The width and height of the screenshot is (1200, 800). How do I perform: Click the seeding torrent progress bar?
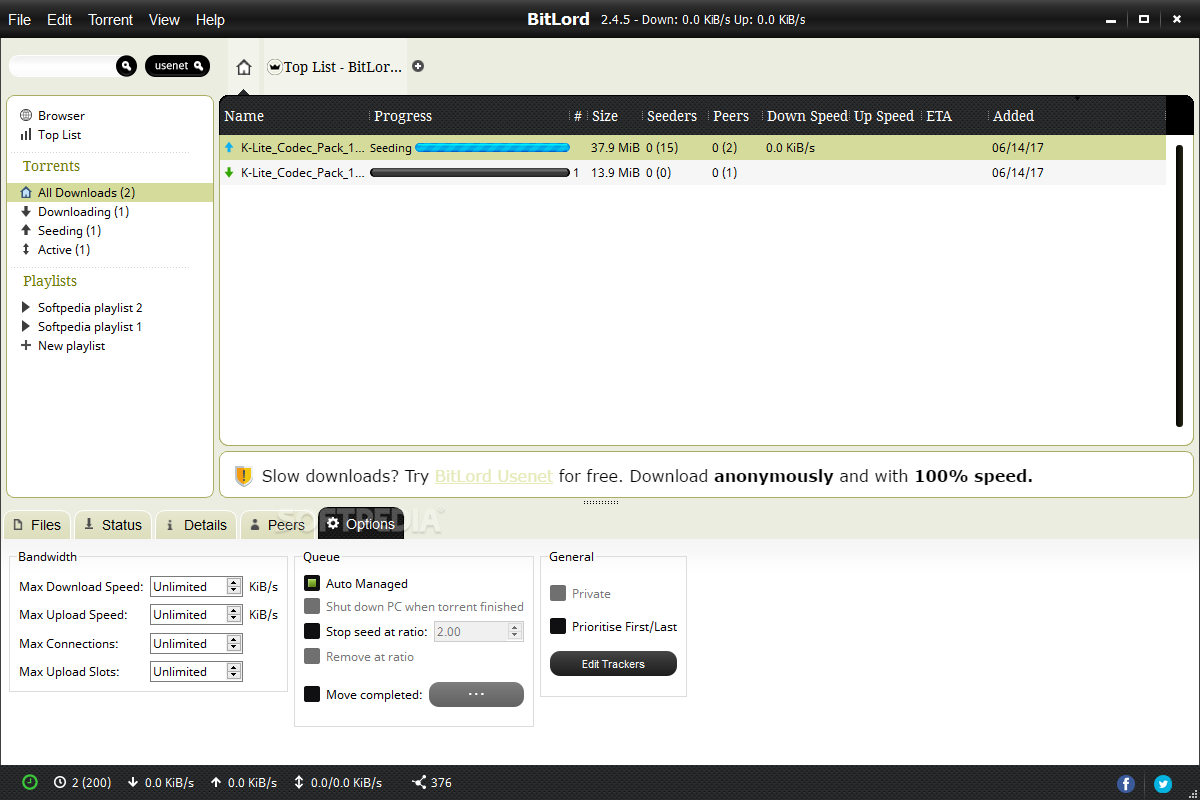492,147
